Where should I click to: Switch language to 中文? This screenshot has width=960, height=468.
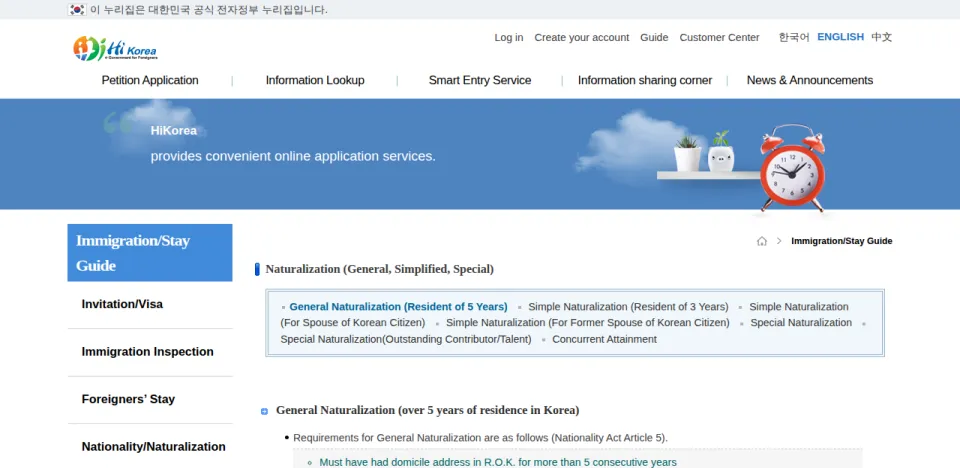(x=882, y=37)
